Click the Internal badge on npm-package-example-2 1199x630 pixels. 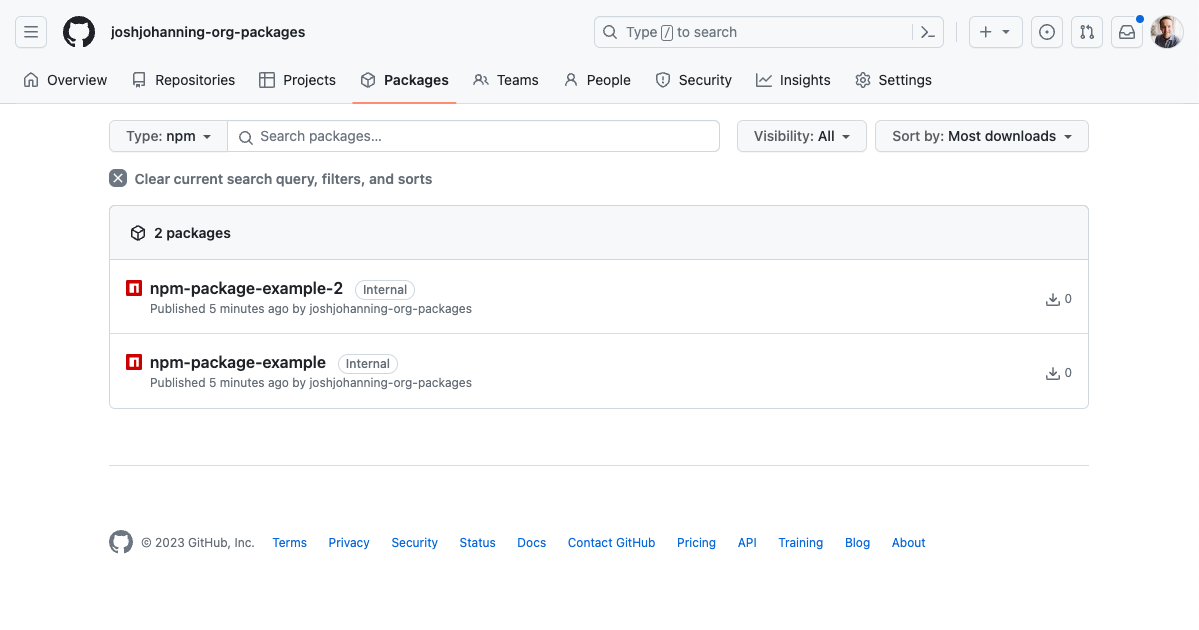384,289
